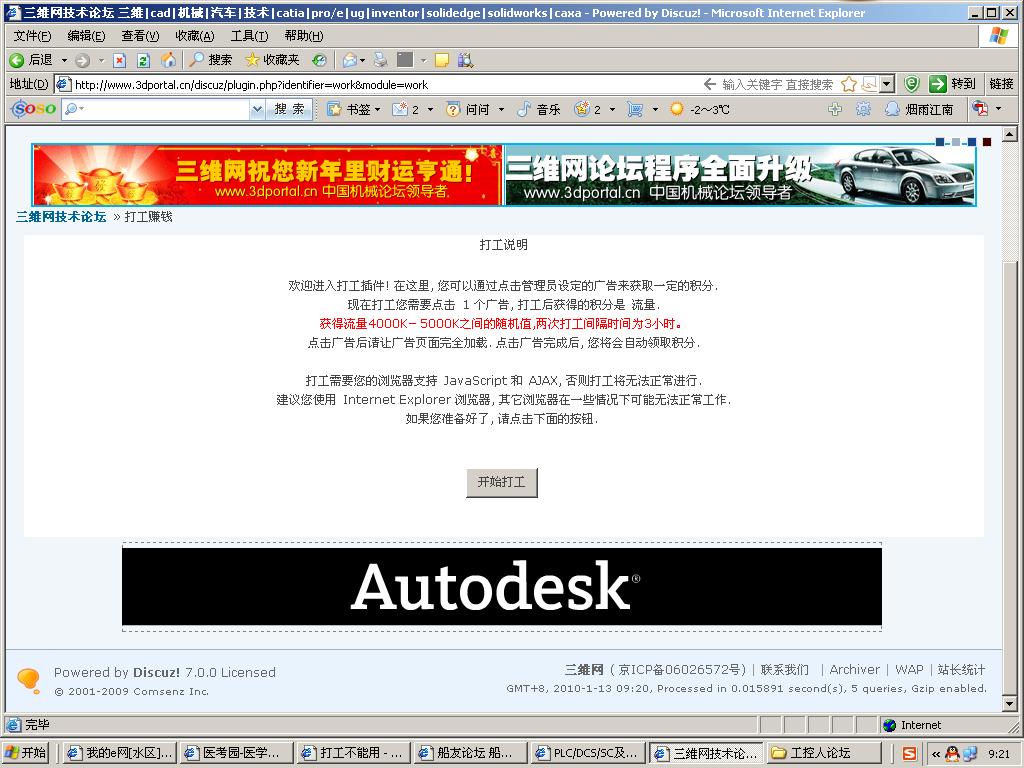
Task: Click the Stop loading icon
Action: pyautogui.click(x=120, y=60)
